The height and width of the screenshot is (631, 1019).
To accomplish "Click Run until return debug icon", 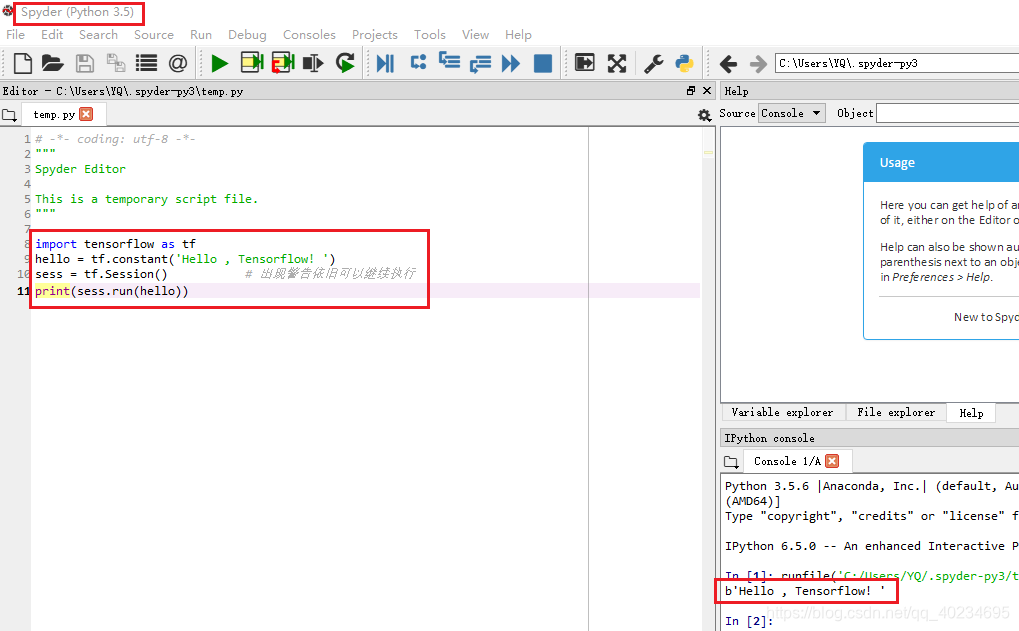I will [480, 64].
